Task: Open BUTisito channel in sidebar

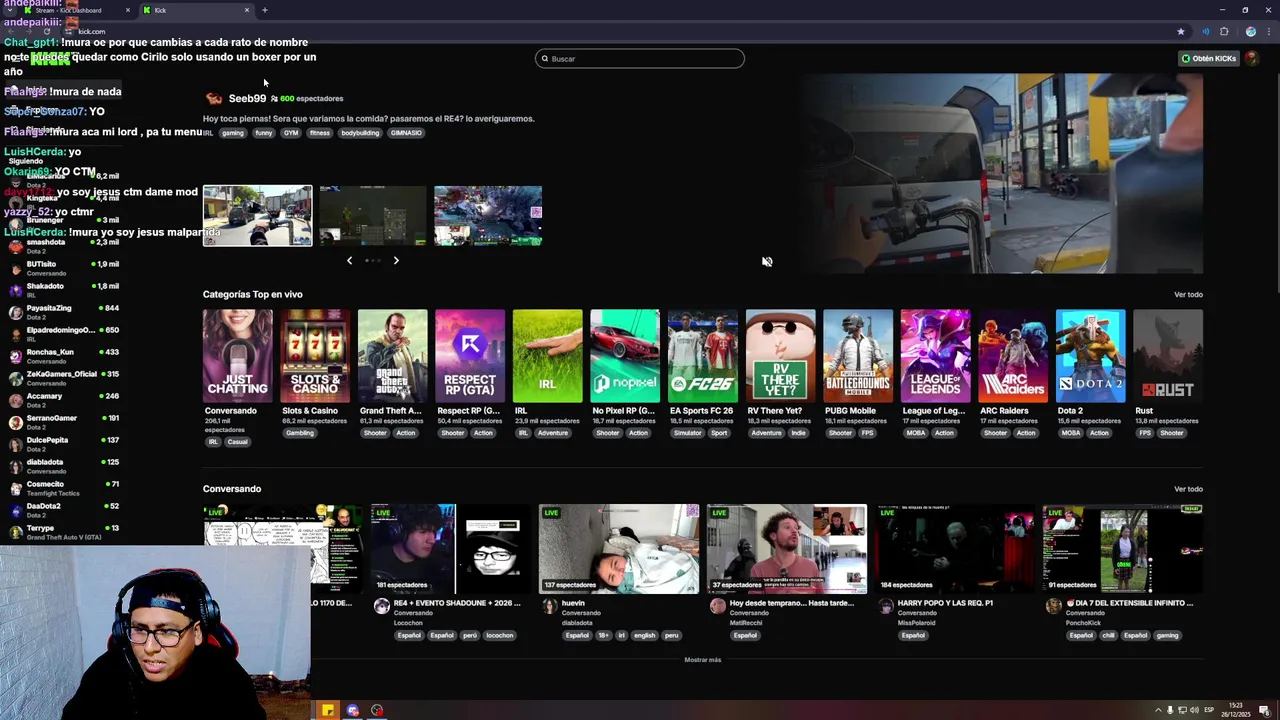Action: click(62, 268)
